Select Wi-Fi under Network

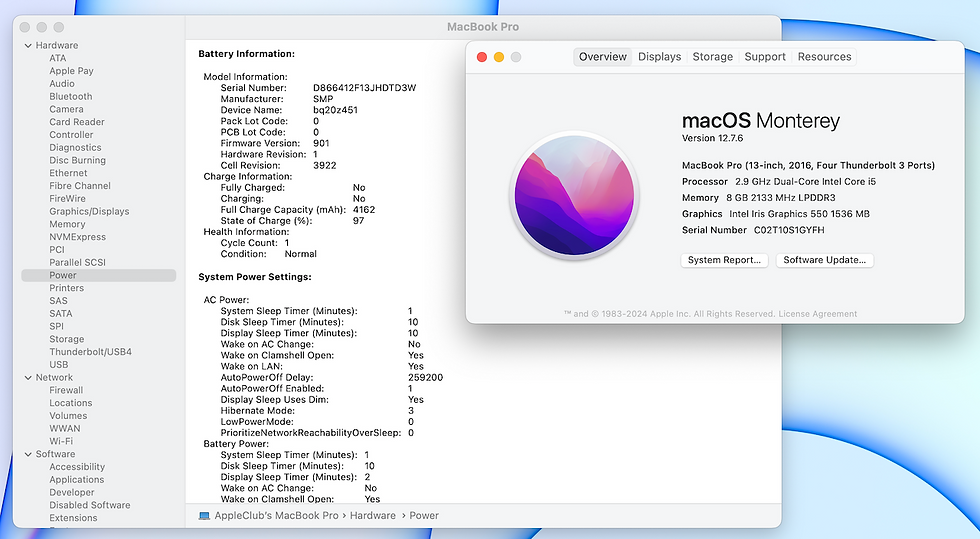[61, 441]
